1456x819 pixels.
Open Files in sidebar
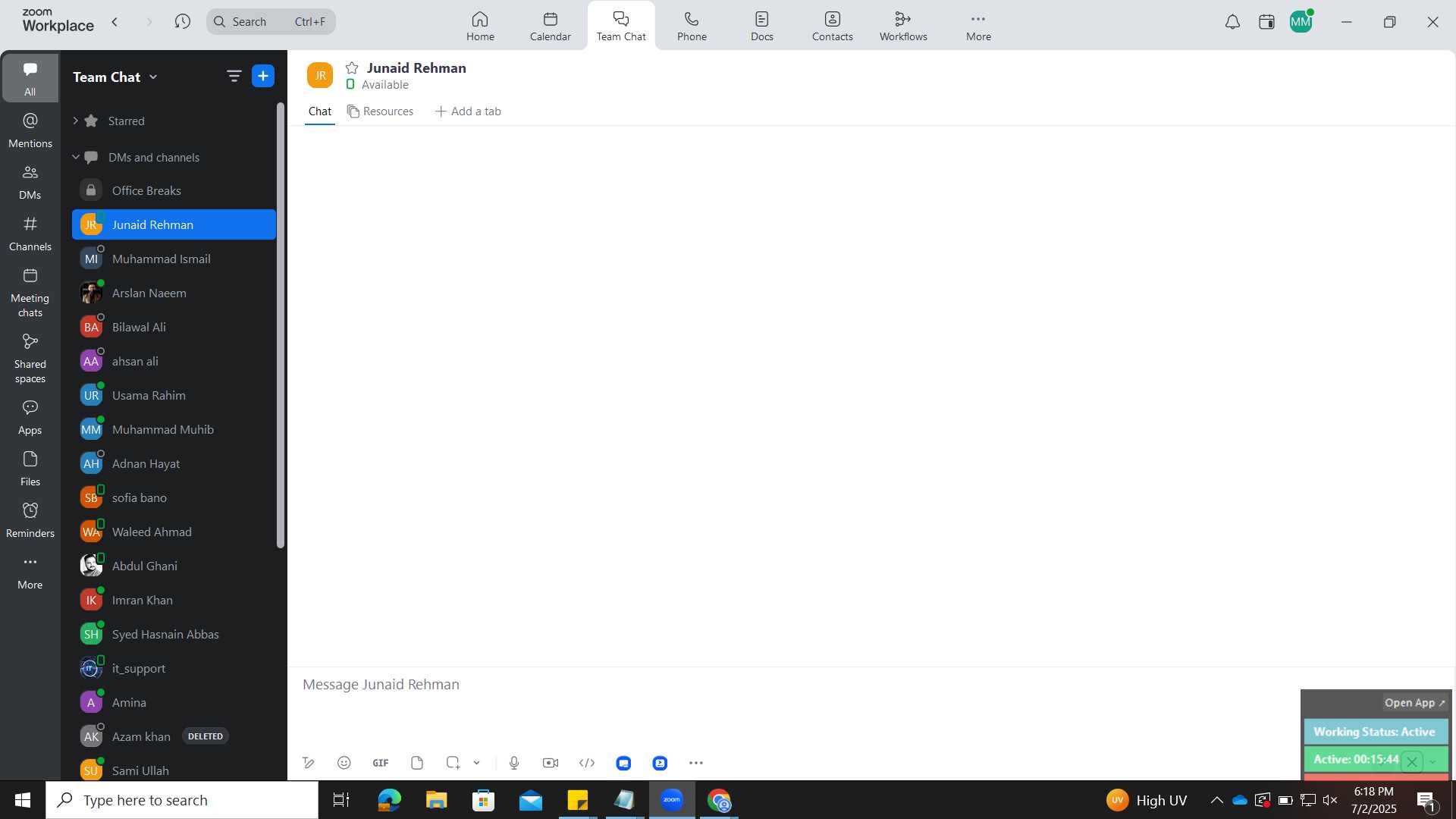30,469
